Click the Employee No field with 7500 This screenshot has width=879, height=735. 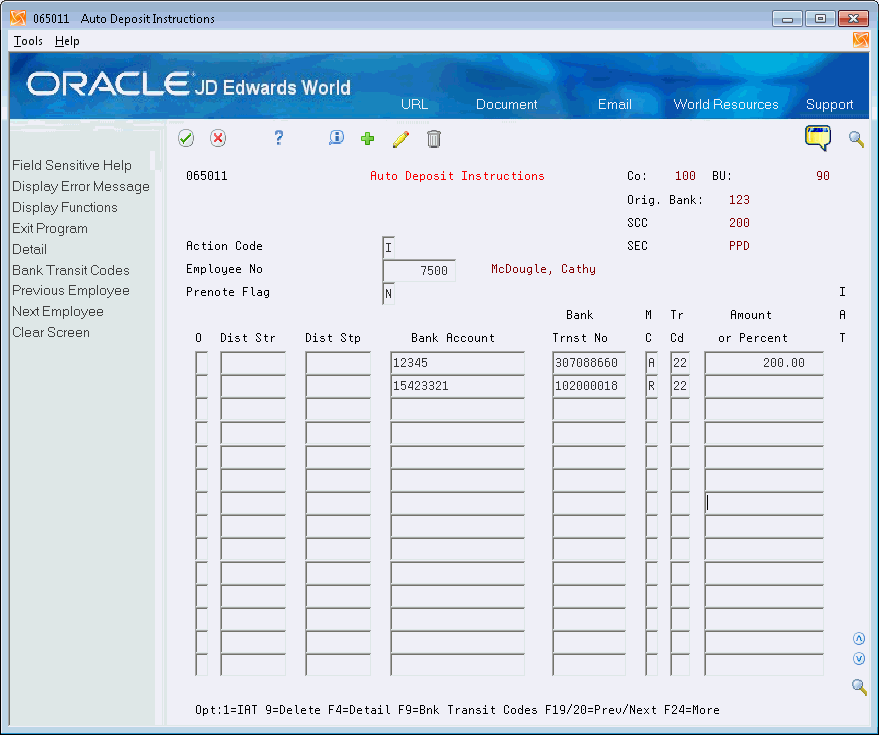[419, 270]
